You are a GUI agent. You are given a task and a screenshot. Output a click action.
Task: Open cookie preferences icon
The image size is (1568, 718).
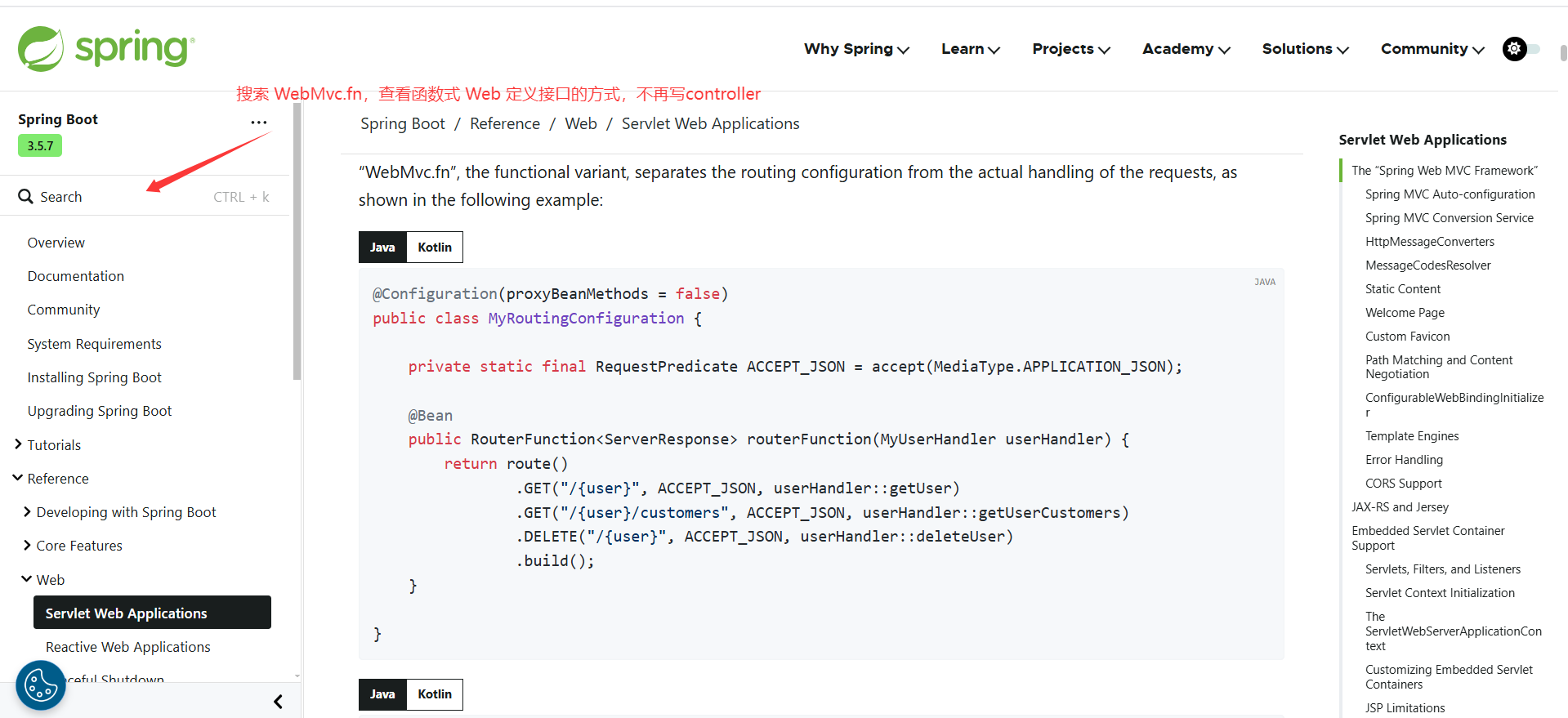(41, 685)
